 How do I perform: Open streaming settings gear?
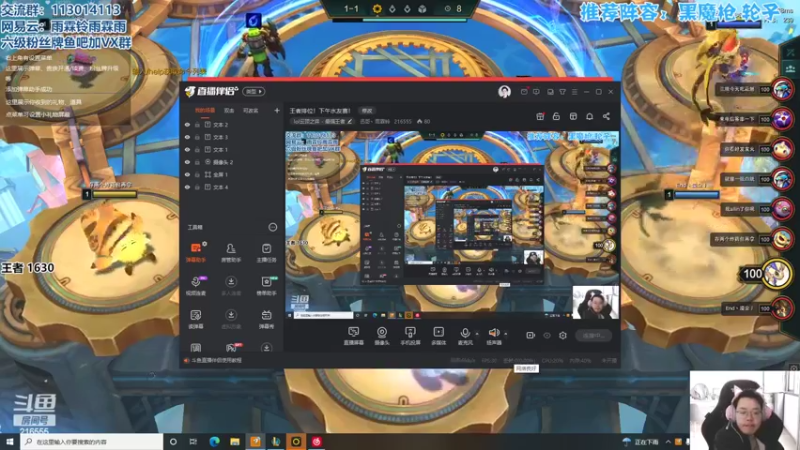(x=563, y=335)
